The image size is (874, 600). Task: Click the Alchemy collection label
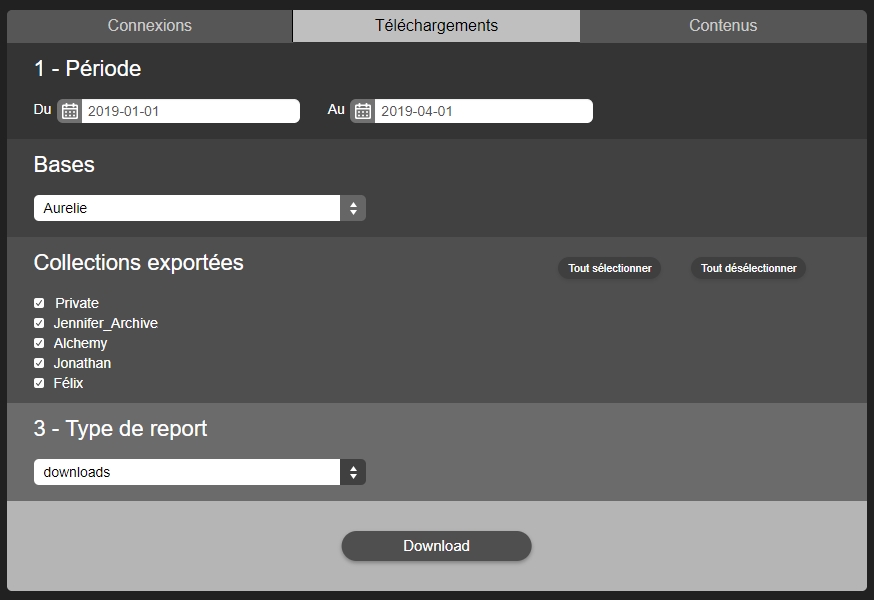(80, 343)
